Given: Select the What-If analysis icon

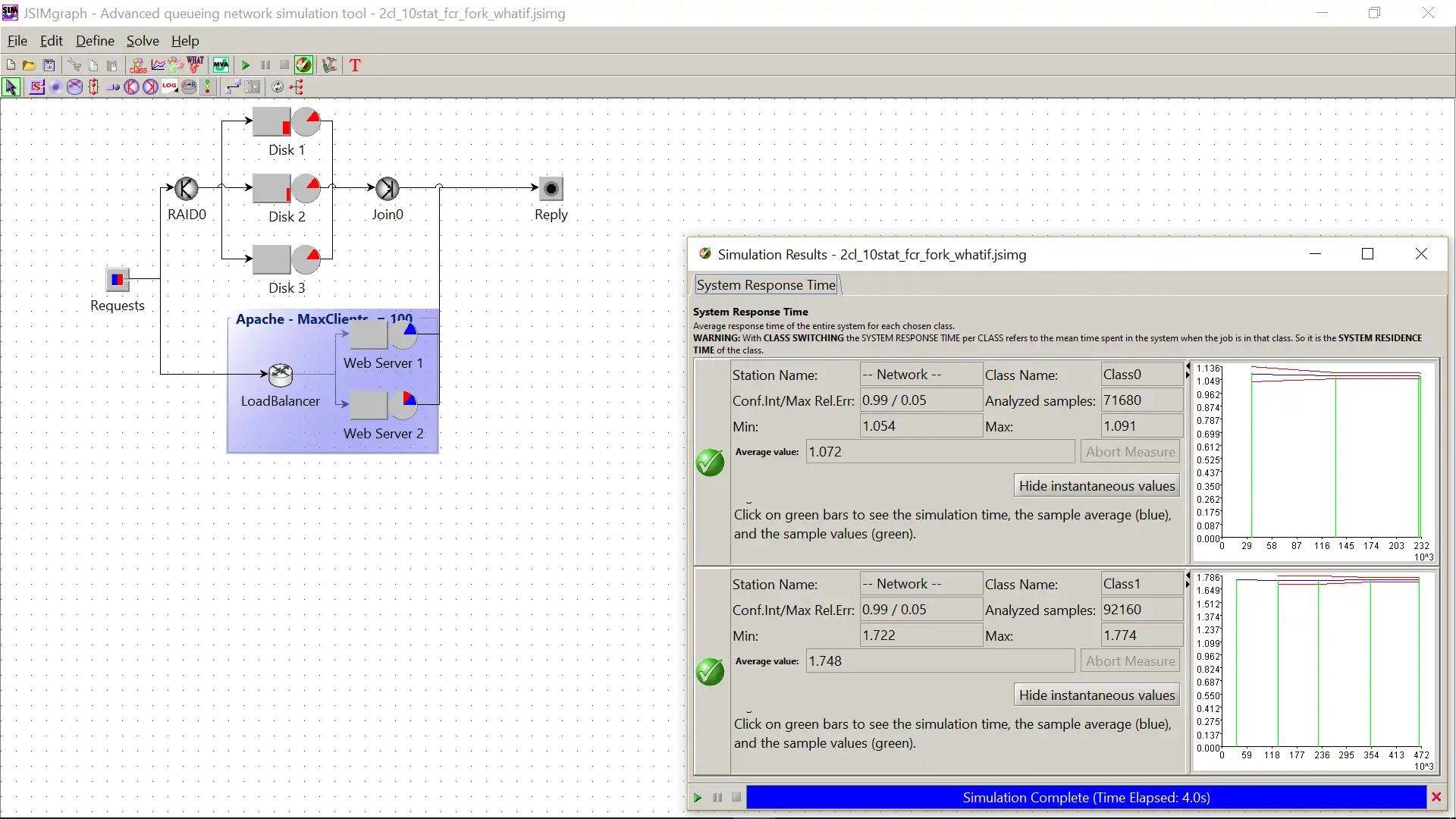Looking at the screenshot, I should pos(196,65).
